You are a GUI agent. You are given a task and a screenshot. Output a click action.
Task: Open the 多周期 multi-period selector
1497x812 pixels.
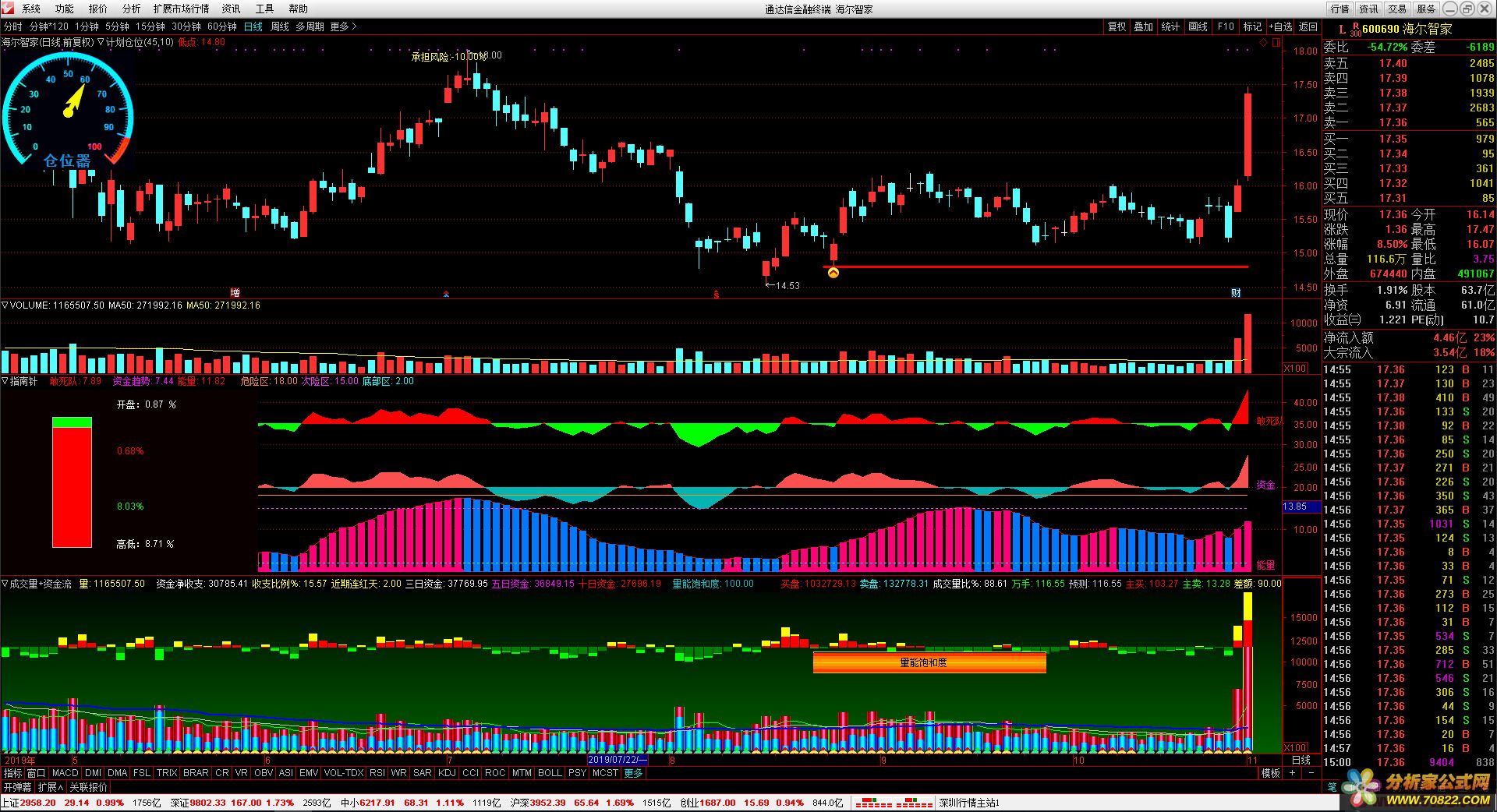[310, 26]
